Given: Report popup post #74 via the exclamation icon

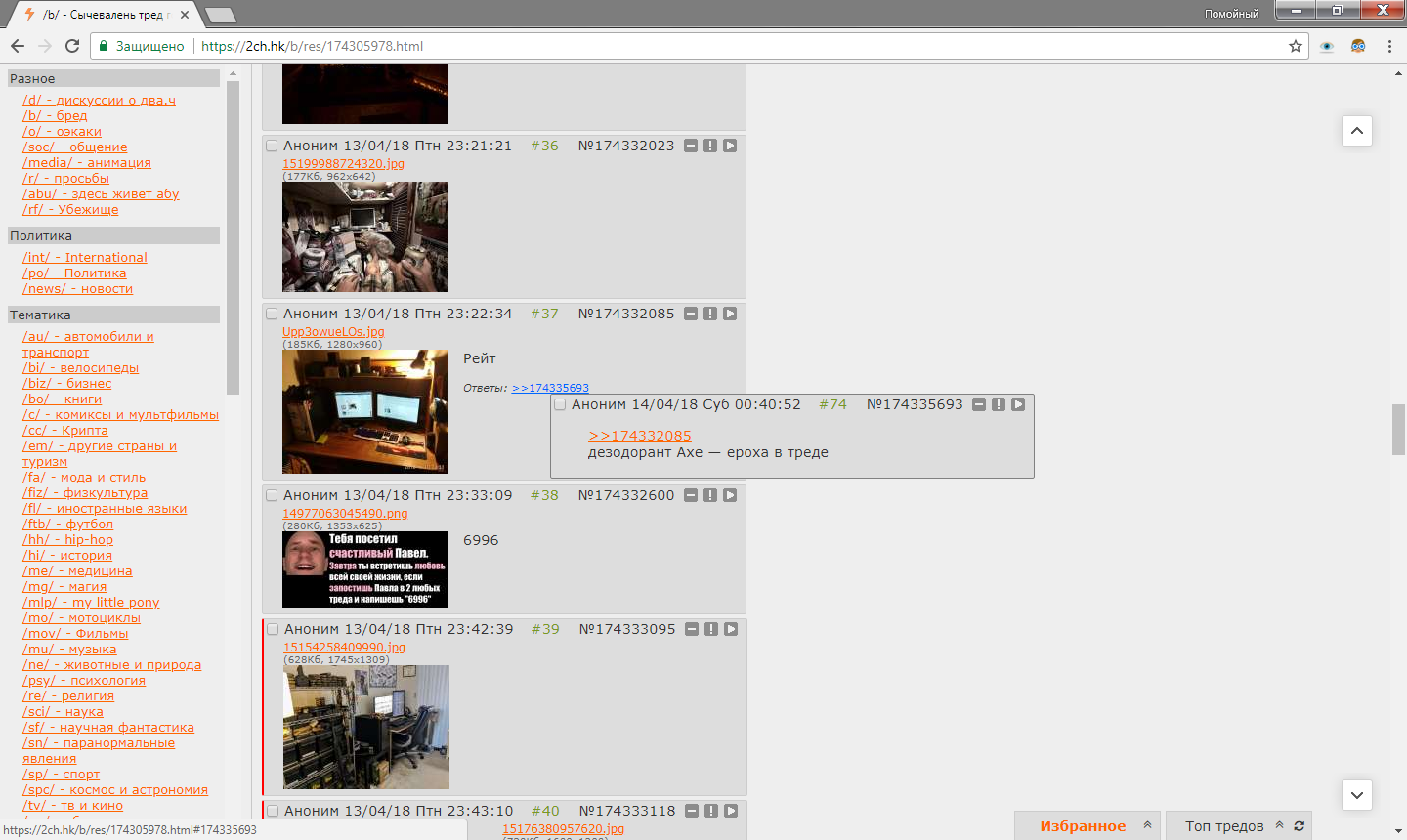Looking at the screenshot, I should tap(999, 404).
